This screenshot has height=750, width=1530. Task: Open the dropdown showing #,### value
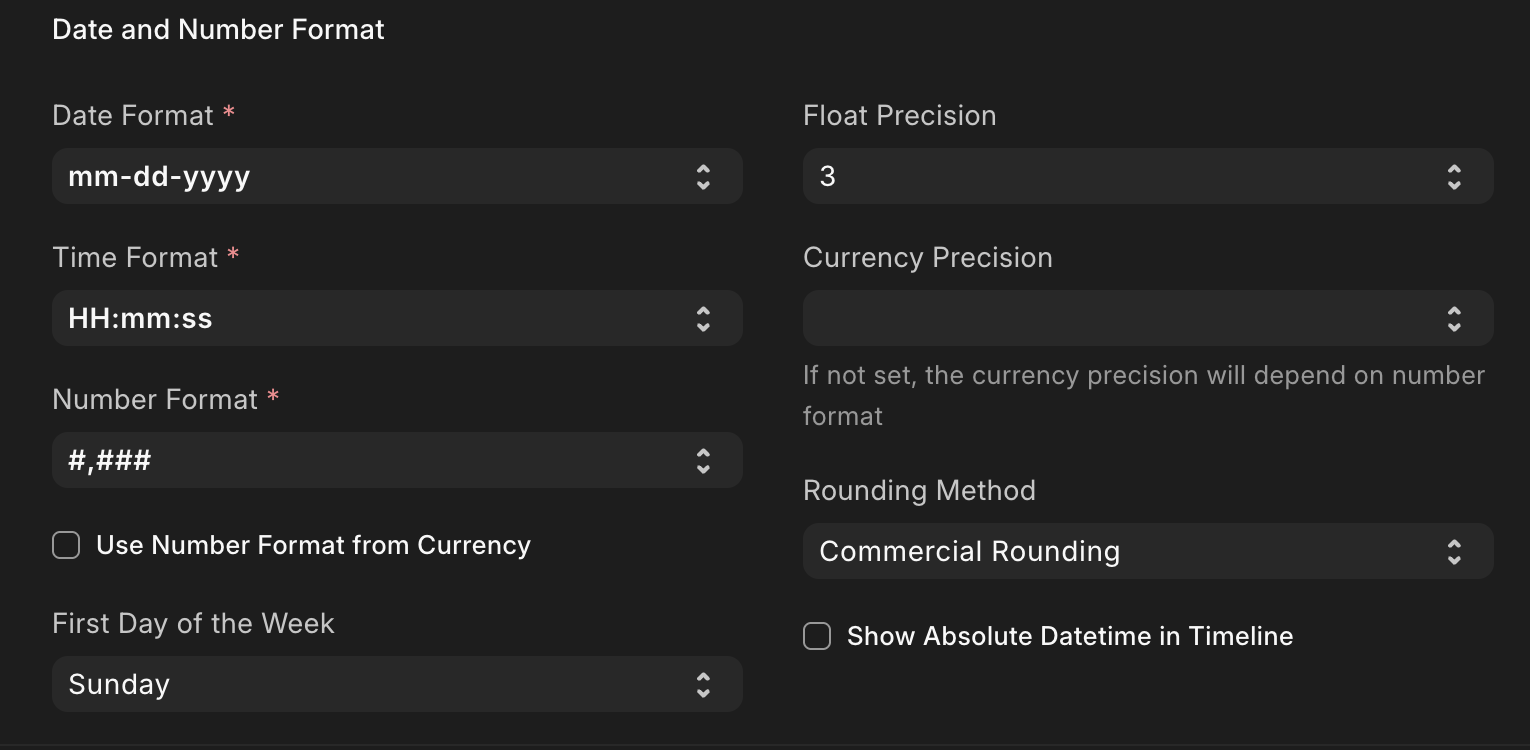pyautogui.click(x=380, y=461)
